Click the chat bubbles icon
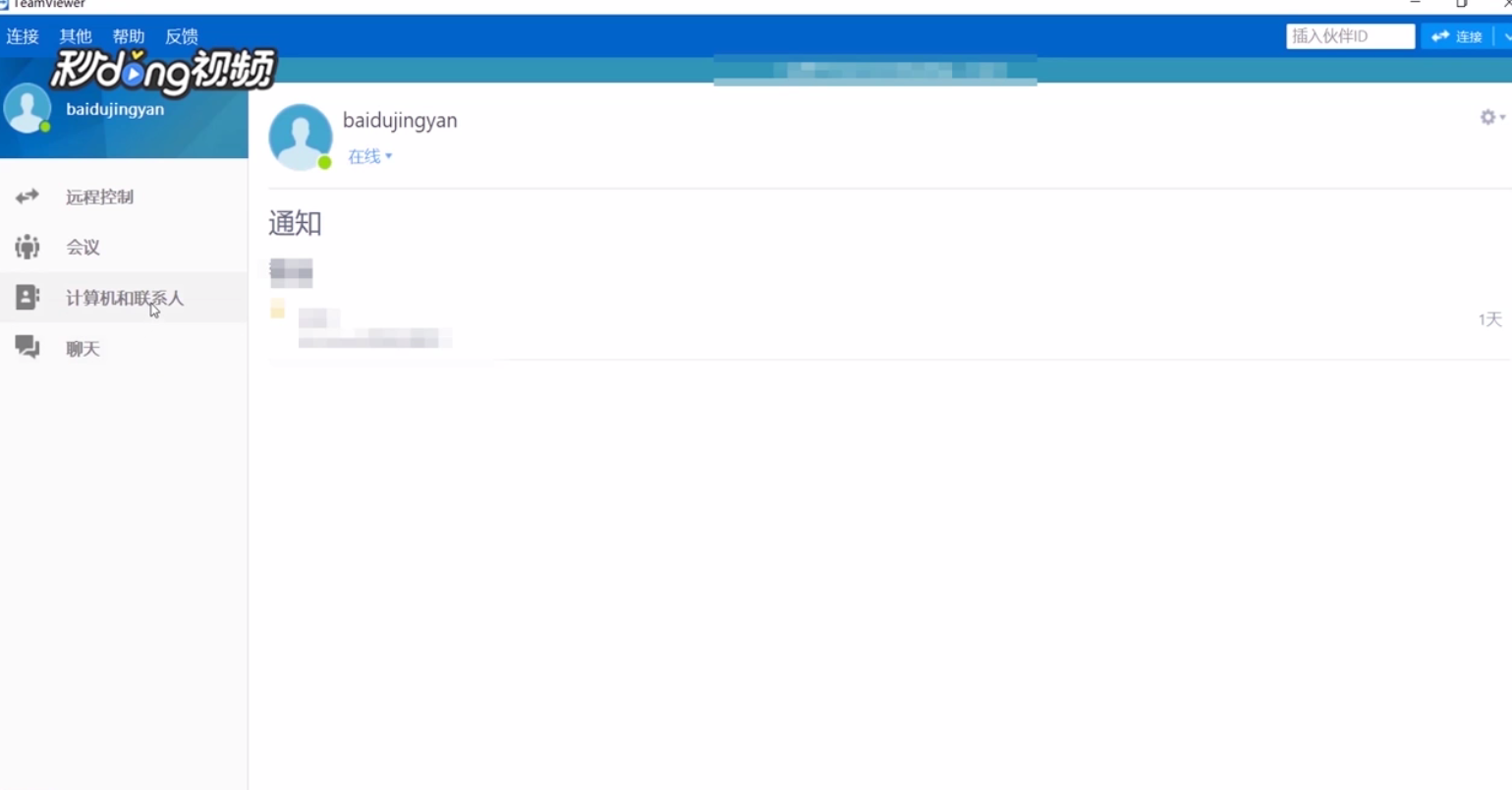 [28, 347]
